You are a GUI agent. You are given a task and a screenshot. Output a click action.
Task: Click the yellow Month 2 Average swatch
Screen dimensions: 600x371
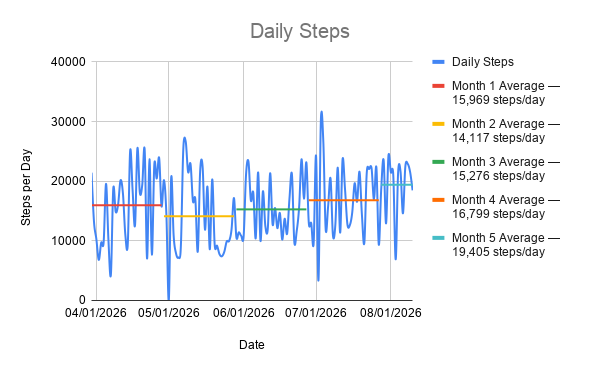pos(438,124)
